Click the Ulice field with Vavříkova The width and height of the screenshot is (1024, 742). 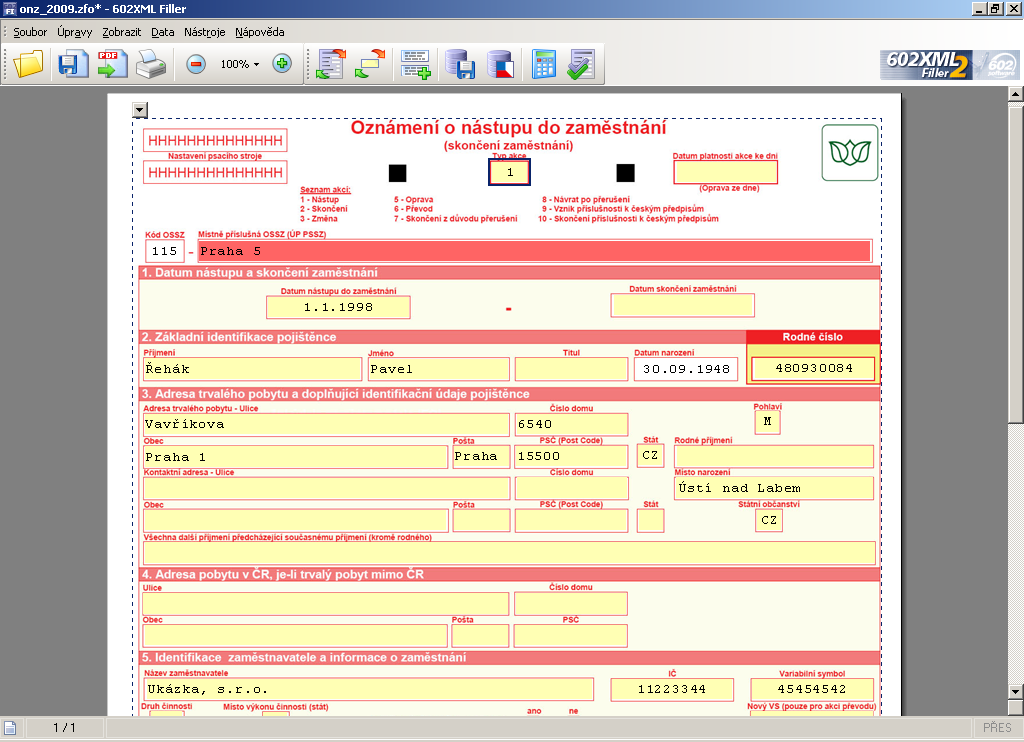pyautogui.click(x=327, y=424)
